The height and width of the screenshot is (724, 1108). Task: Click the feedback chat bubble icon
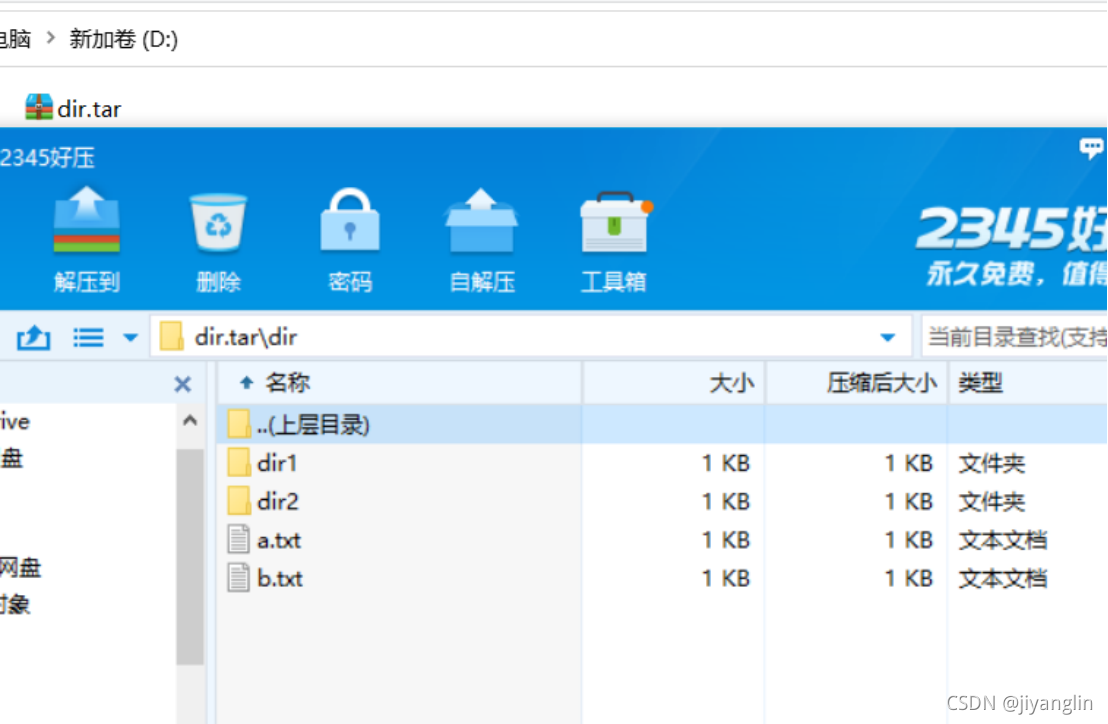(1090, 148)
